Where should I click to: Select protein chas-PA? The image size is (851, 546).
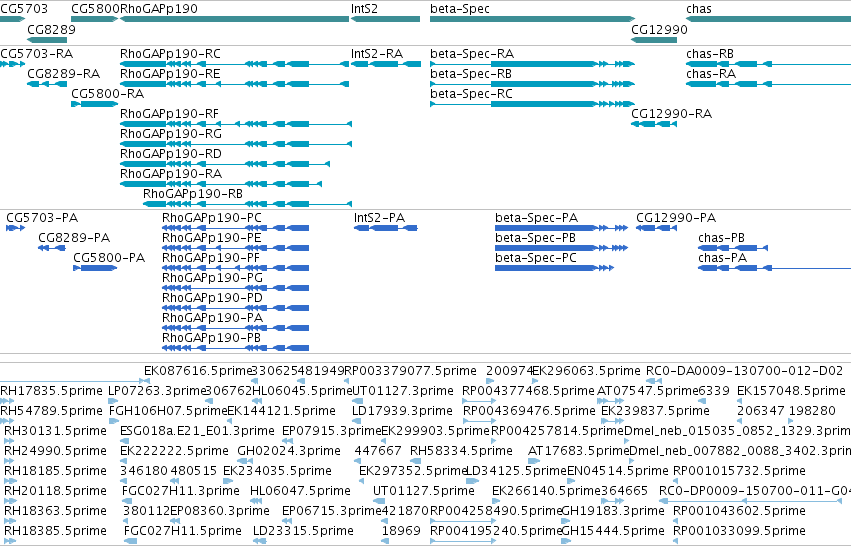[722, 258]
